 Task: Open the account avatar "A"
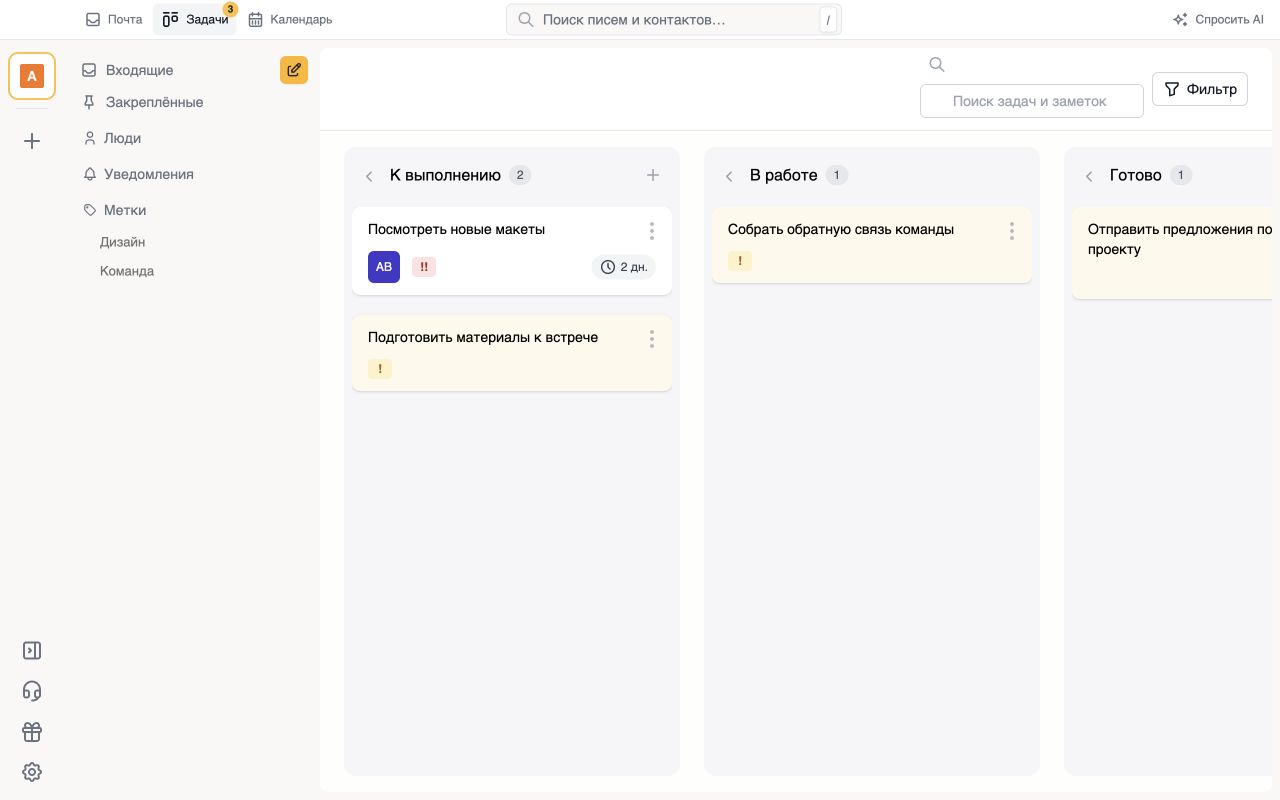pyautogui.click(x=32, y=76)
